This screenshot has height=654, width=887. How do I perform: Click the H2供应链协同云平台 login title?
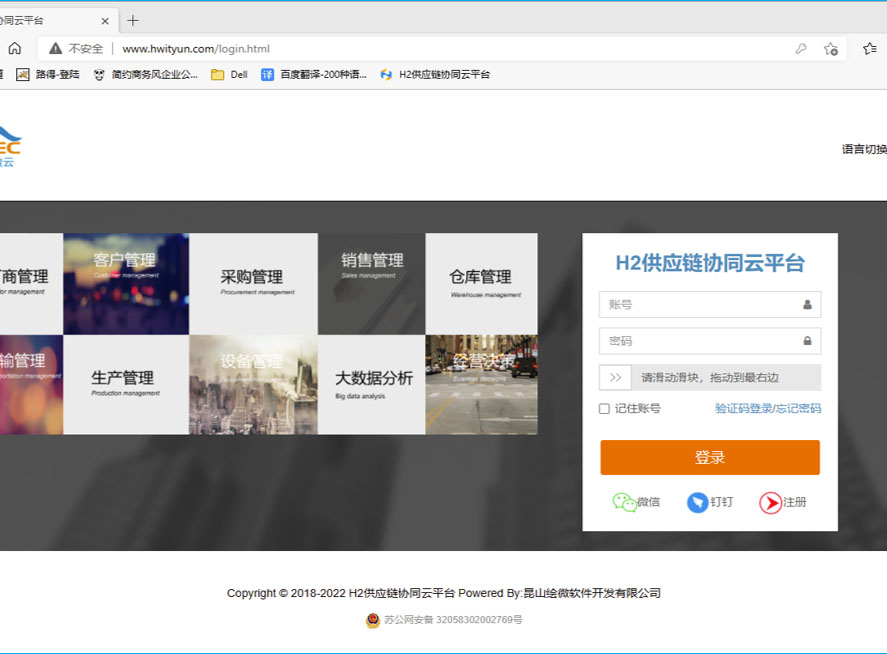[710, 263]
